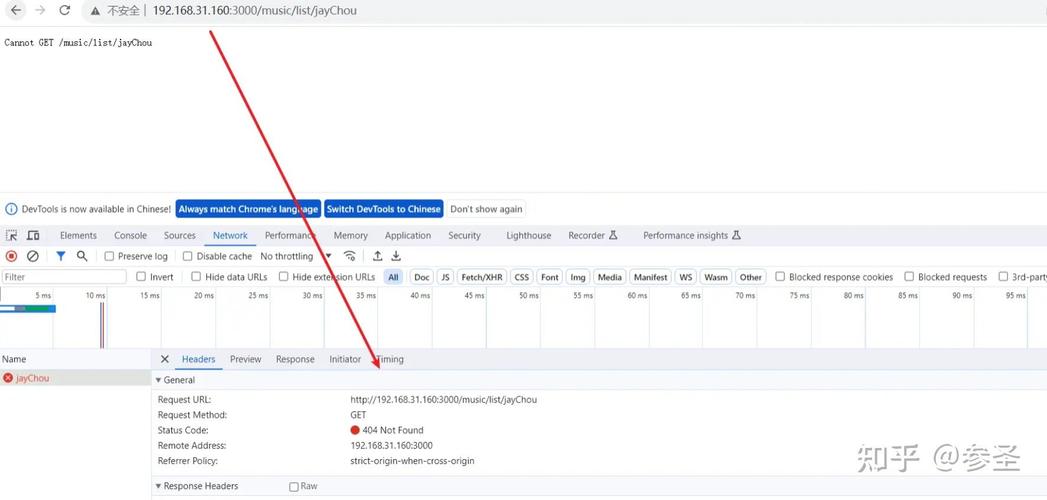Open network conditions wifi icon

pos(349,256)
